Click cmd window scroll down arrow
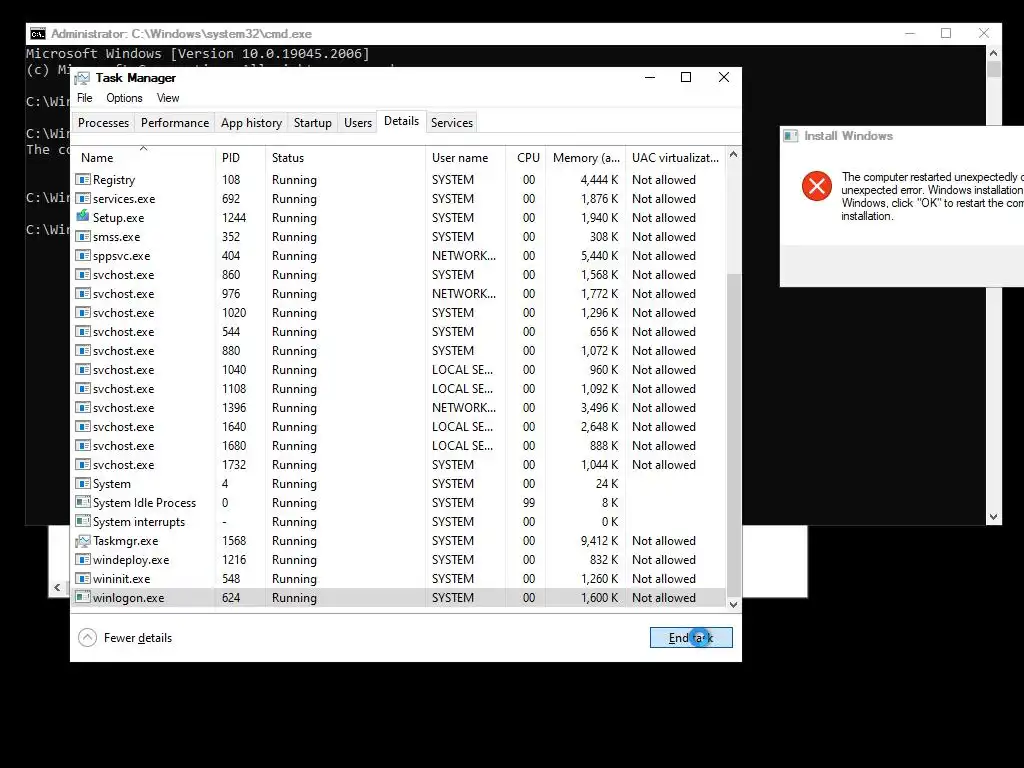Image resolution: width=1024 pixels, height=768 pixels. 993,517
